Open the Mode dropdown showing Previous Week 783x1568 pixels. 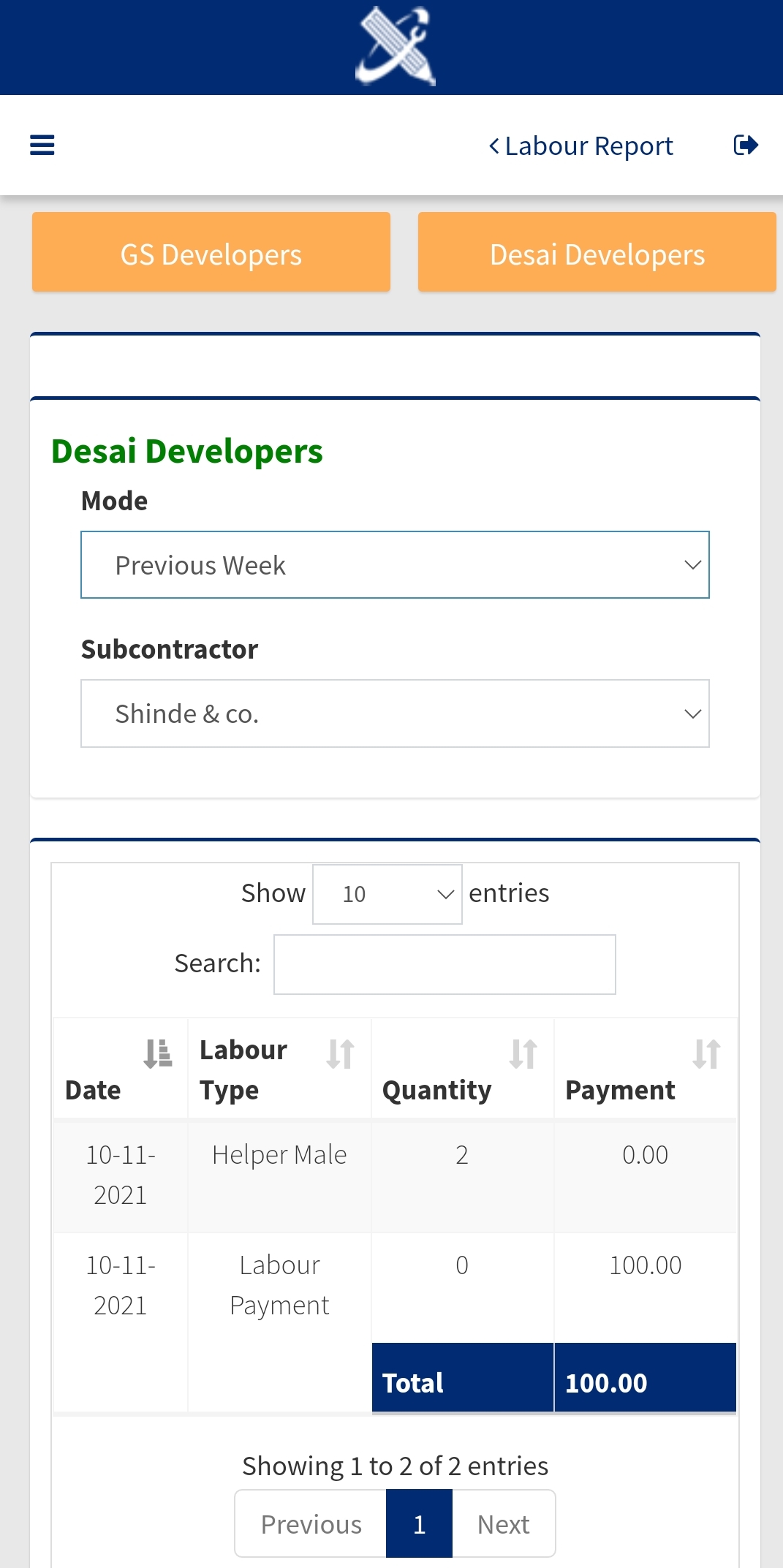tap(395, 565)
